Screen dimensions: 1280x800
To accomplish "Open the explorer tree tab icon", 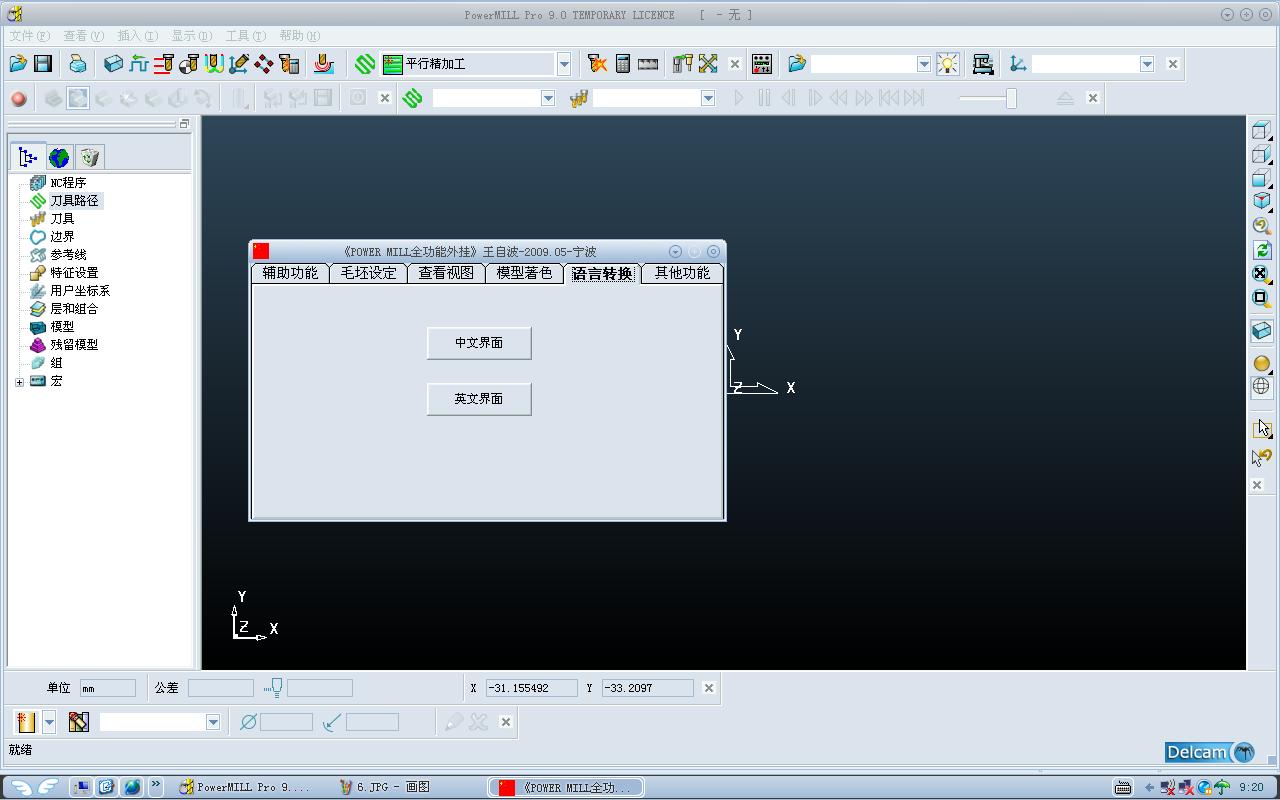I will tap(28, 157).
